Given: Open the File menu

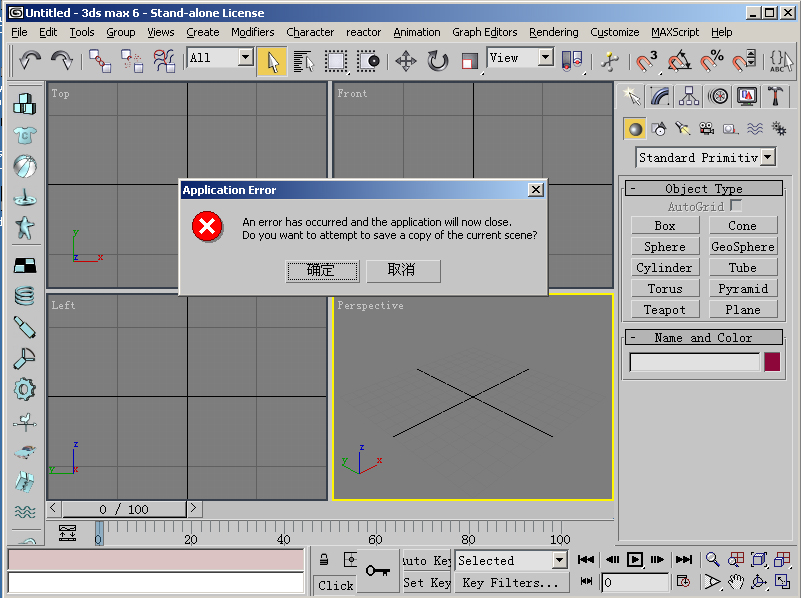Looking at the screenshot, I should pyautogui.click(x=19, y=32).
